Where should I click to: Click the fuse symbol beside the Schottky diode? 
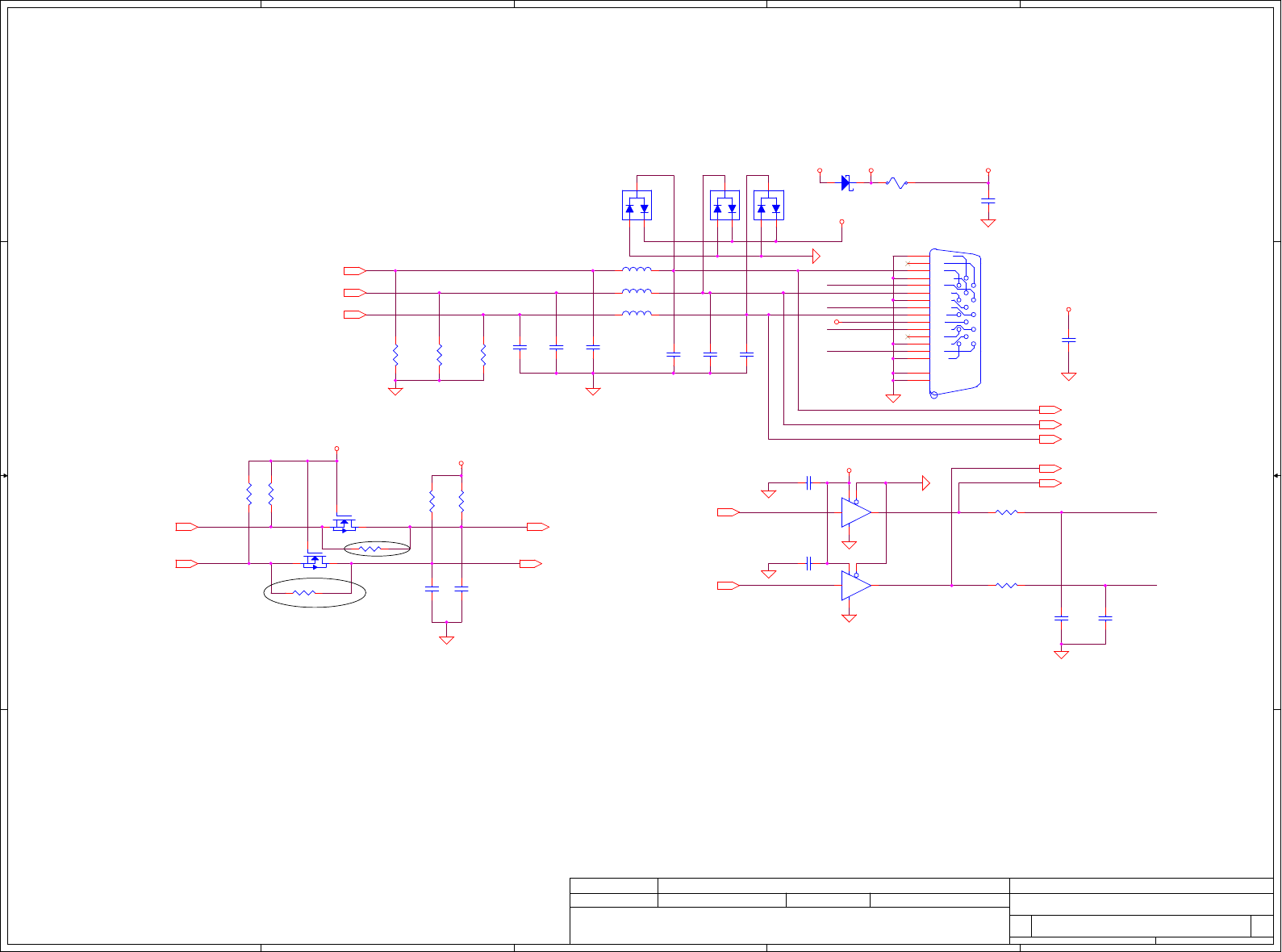(x=897, y=183)
